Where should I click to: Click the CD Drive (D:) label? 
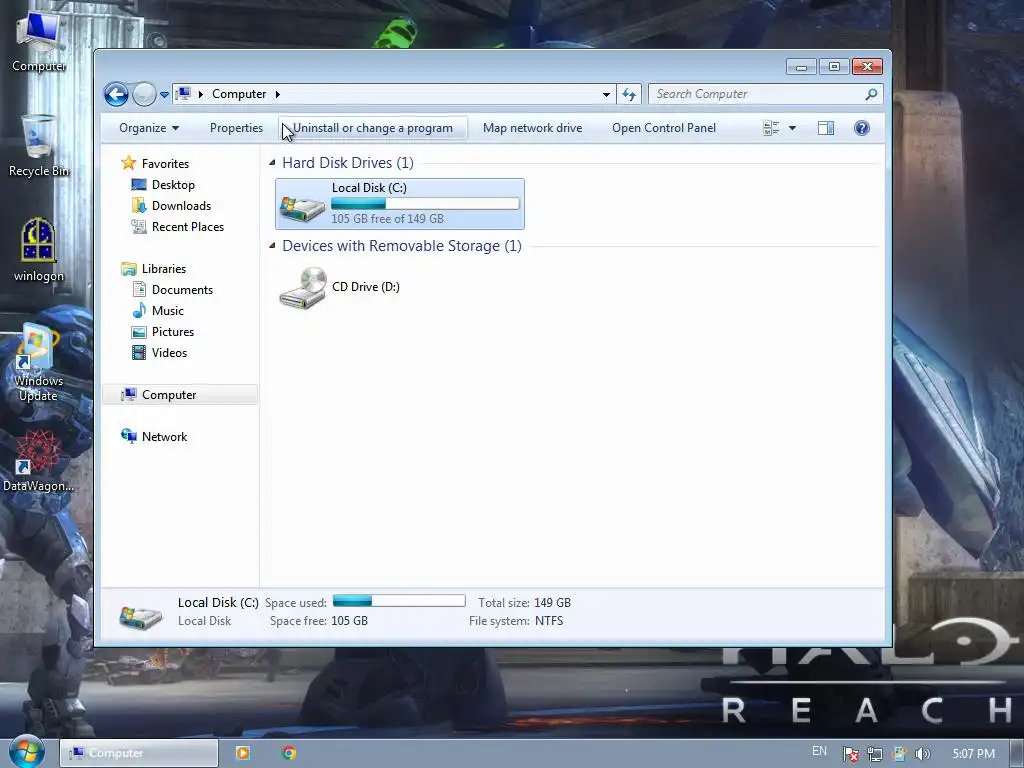coord(366,287)
